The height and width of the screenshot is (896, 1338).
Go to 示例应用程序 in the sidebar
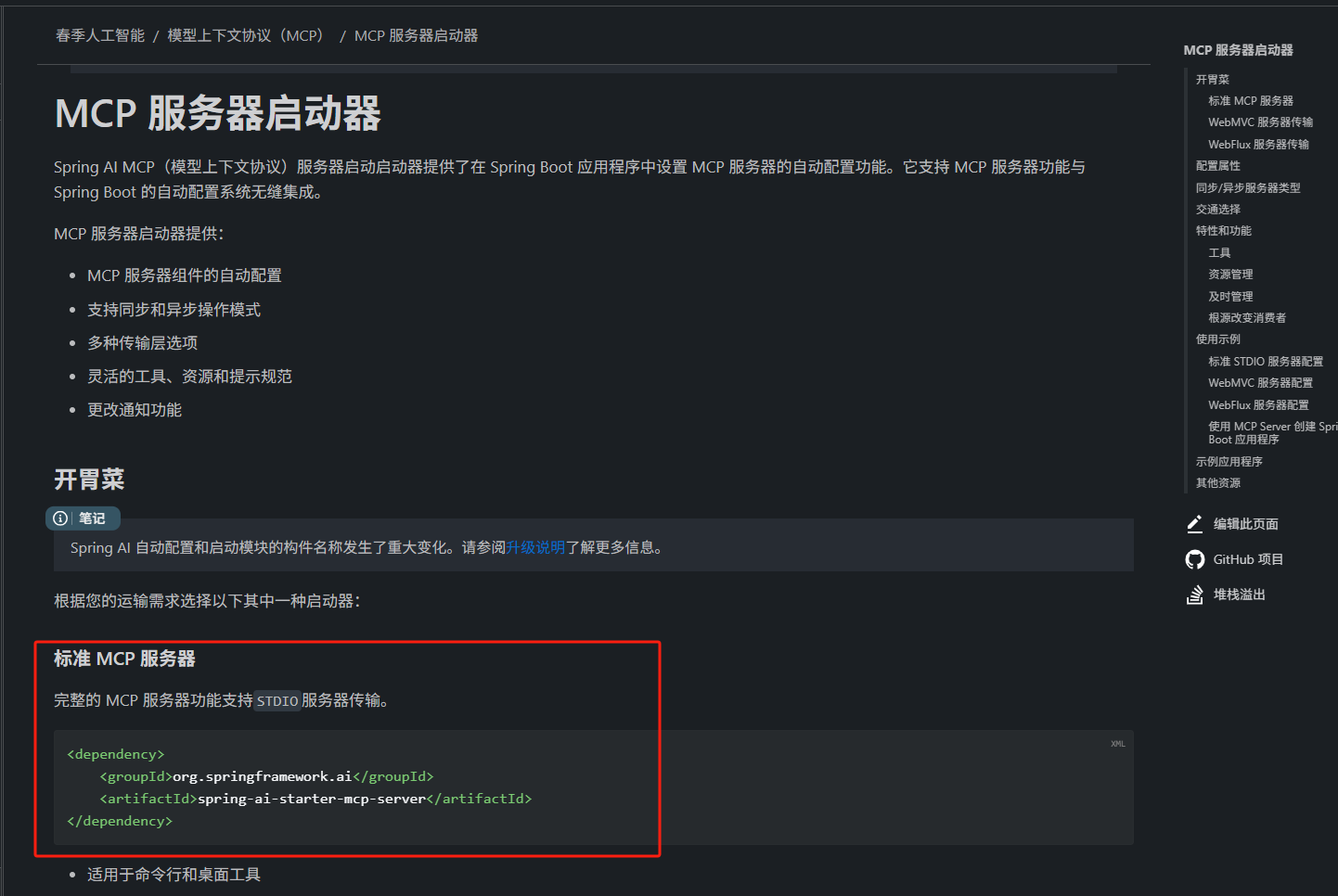pyautogui.click(x=1229, y=462)
